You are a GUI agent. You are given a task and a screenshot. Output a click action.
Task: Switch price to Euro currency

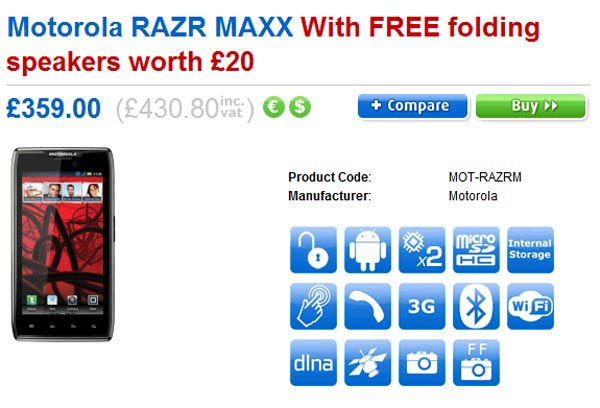tap(273, 107)
